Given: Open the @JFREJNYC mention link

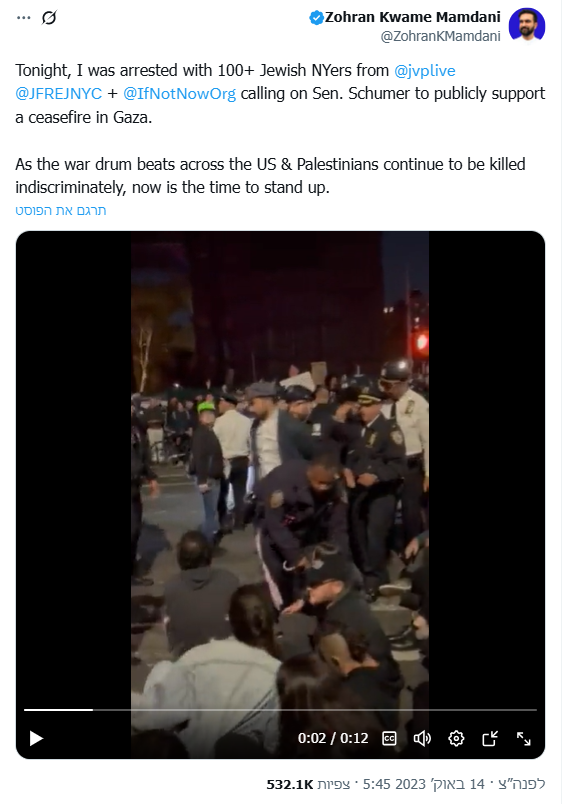Looking at the screenshot, I should 58,93.
